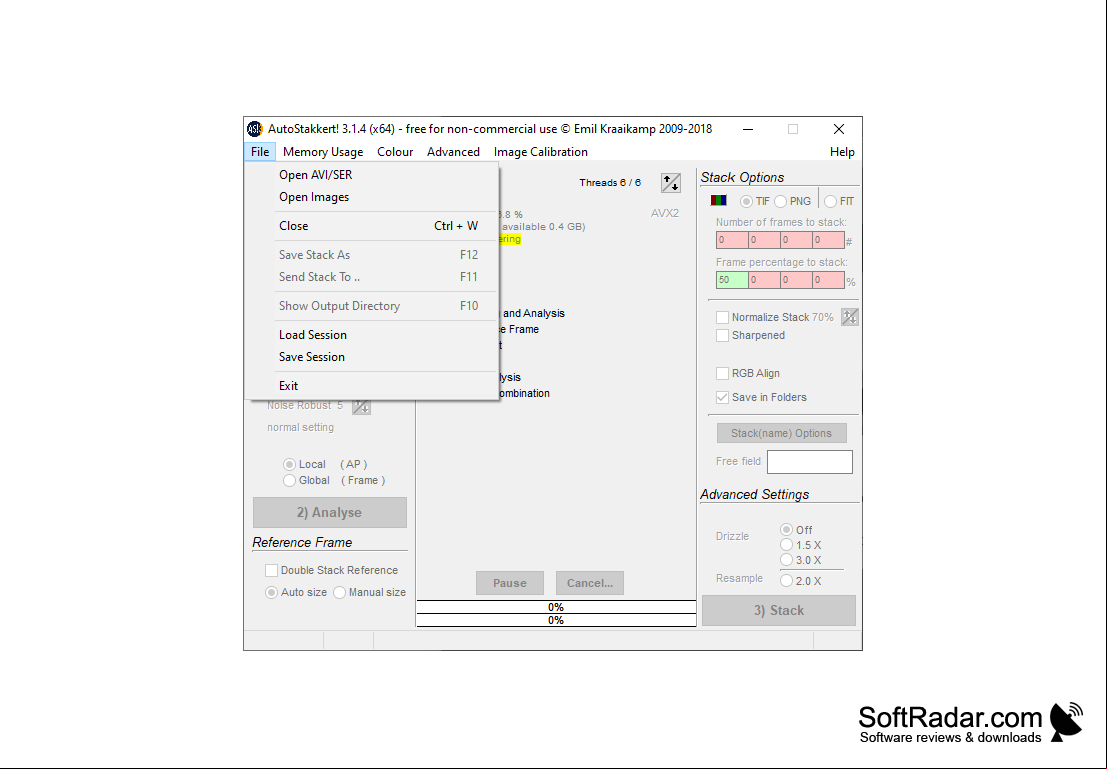Screen dimensions: 1107x769
Task: Click the arrows icon beside Noise Robust 5
Action: pyautogui.click(x=361, y=406)
